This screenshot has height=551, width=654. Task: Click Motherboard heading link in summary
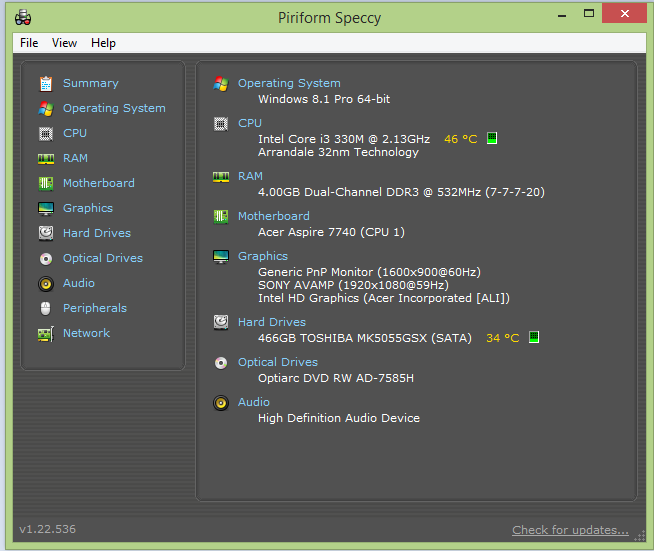coord(274,216)
